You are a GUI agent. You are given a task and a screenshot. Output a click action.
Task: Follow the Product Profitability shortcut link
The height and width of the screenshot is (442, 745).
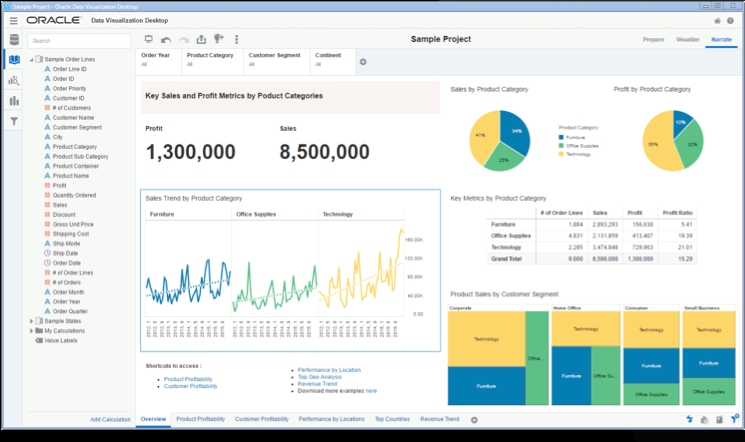(x=188, y=379)
